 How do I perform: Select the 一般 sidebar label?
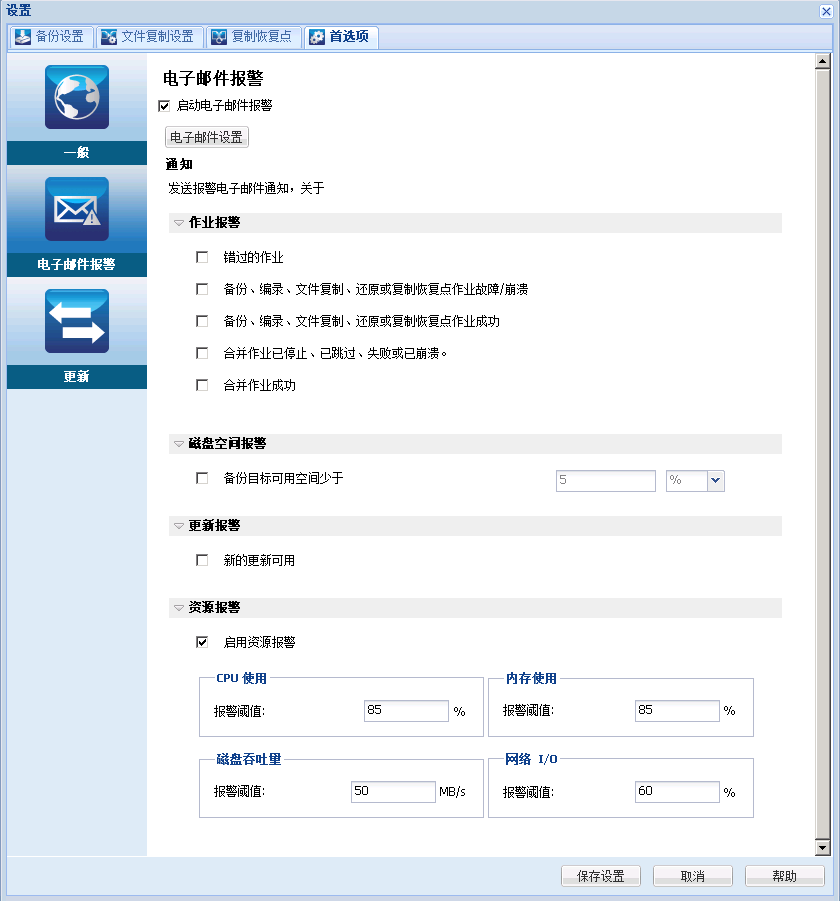(x=77, y=153)
